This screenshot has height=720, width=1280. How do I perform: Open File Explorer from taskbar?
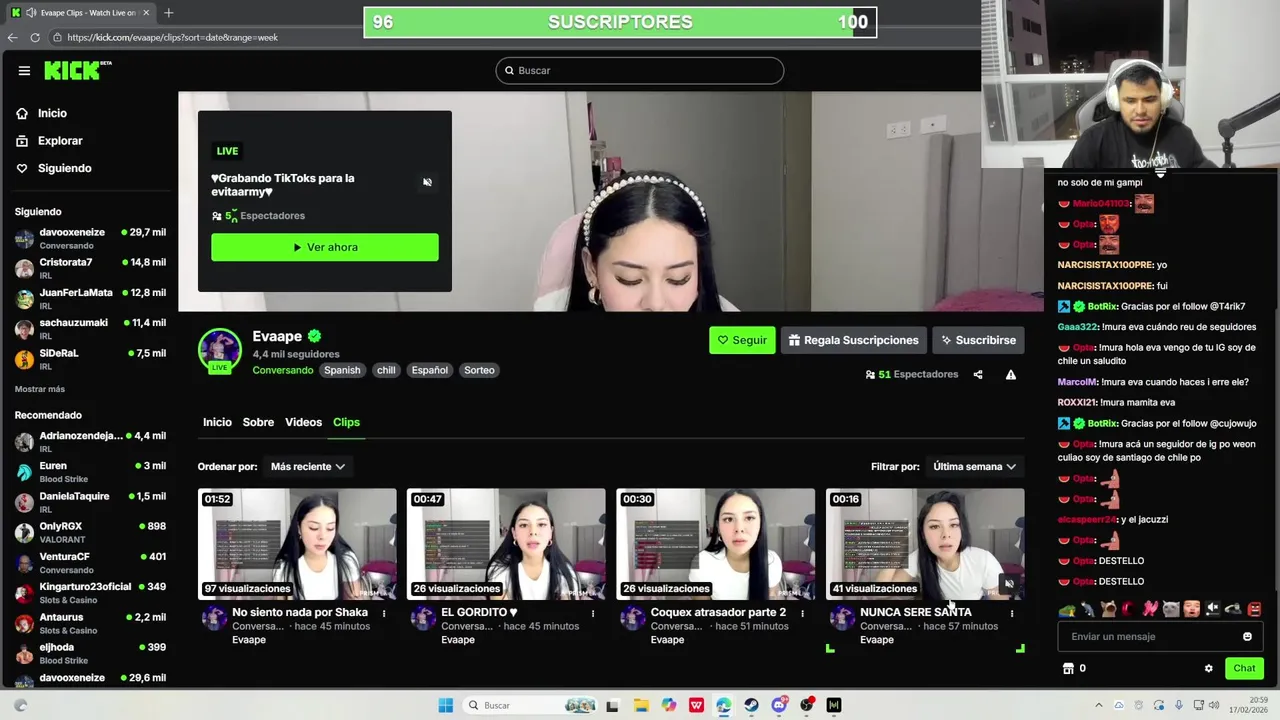click(641, 705)
